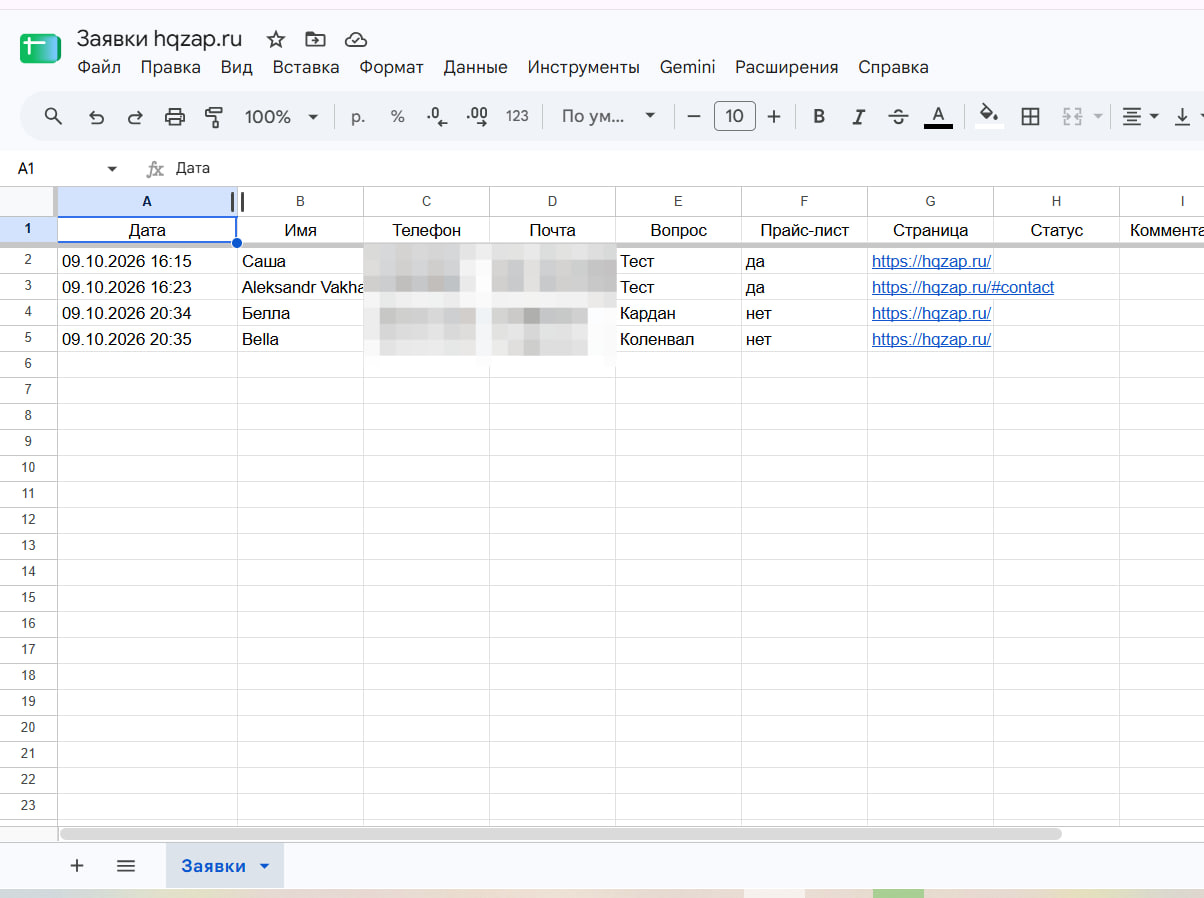Apply currency format (р.)
Image resolution: width=1204 pixels, height=898 pixels.
358,117
